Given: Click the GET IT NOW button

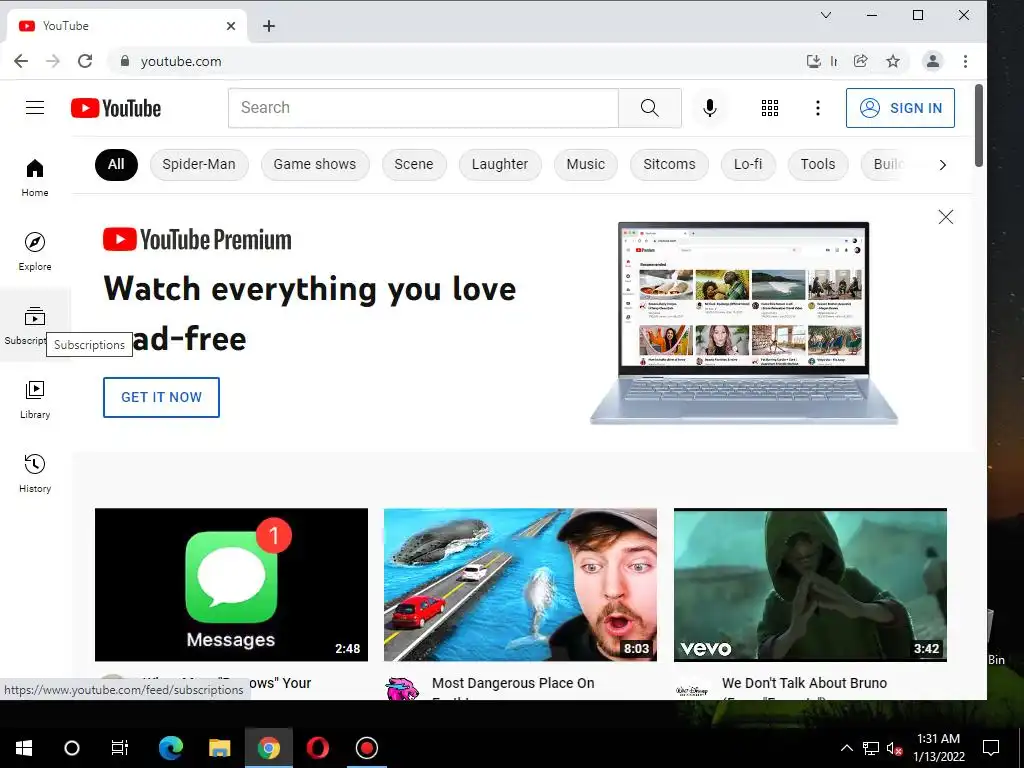Looking at the screenshot, I should 161,397.
